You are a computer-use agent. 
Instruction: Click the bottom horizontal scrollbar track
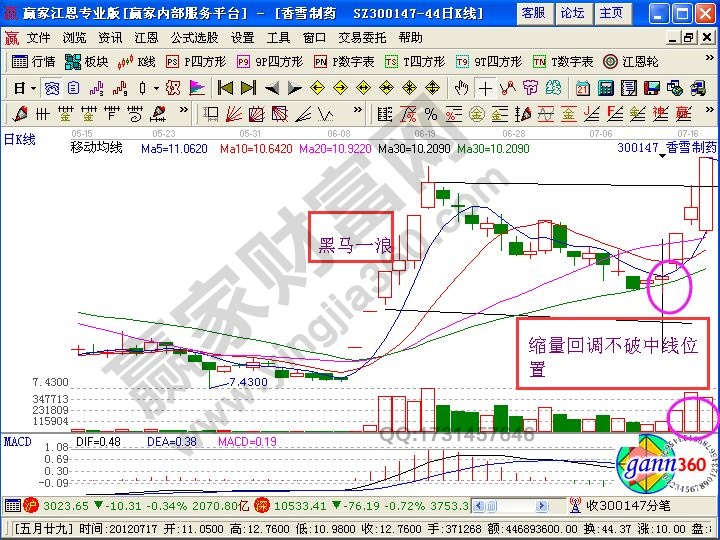point(520,505)
